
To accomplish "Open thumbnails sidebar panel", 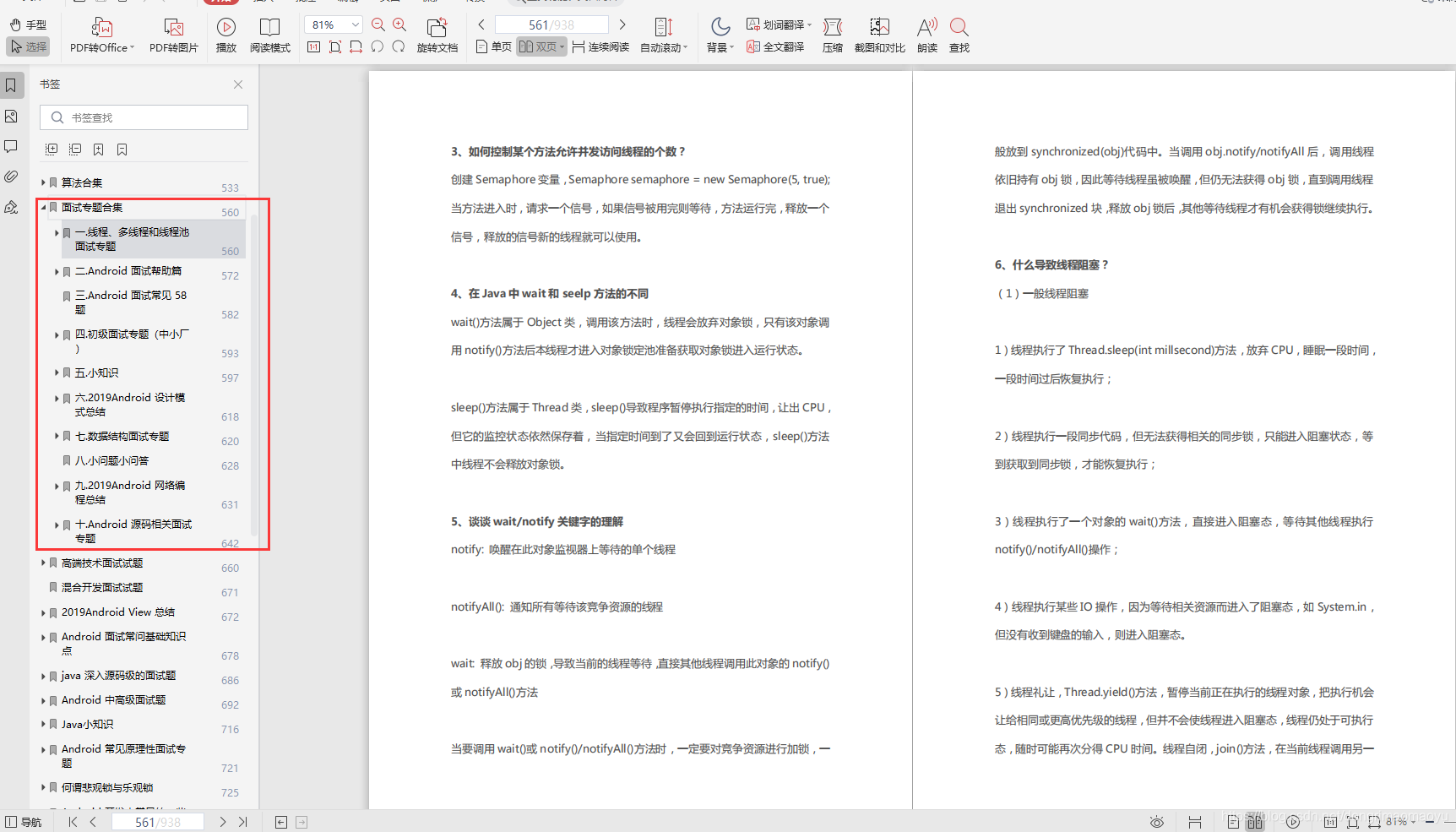I will click(12, 117).
